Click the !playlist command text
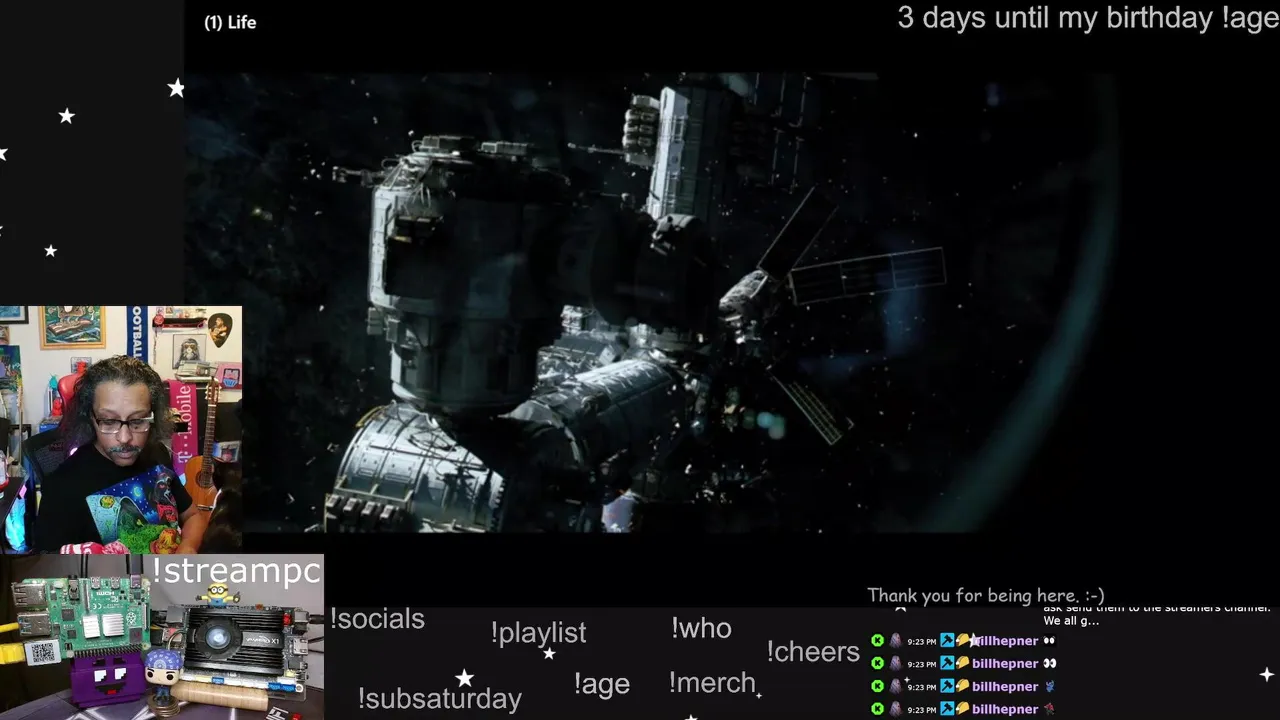This screenshot has width=1280, height=720. [x=538, y=633]
